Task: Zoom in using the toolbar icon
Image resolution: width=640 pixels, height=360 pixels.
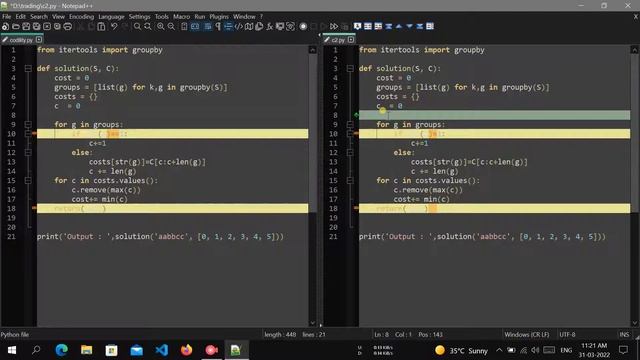Action: coord(161,27)
